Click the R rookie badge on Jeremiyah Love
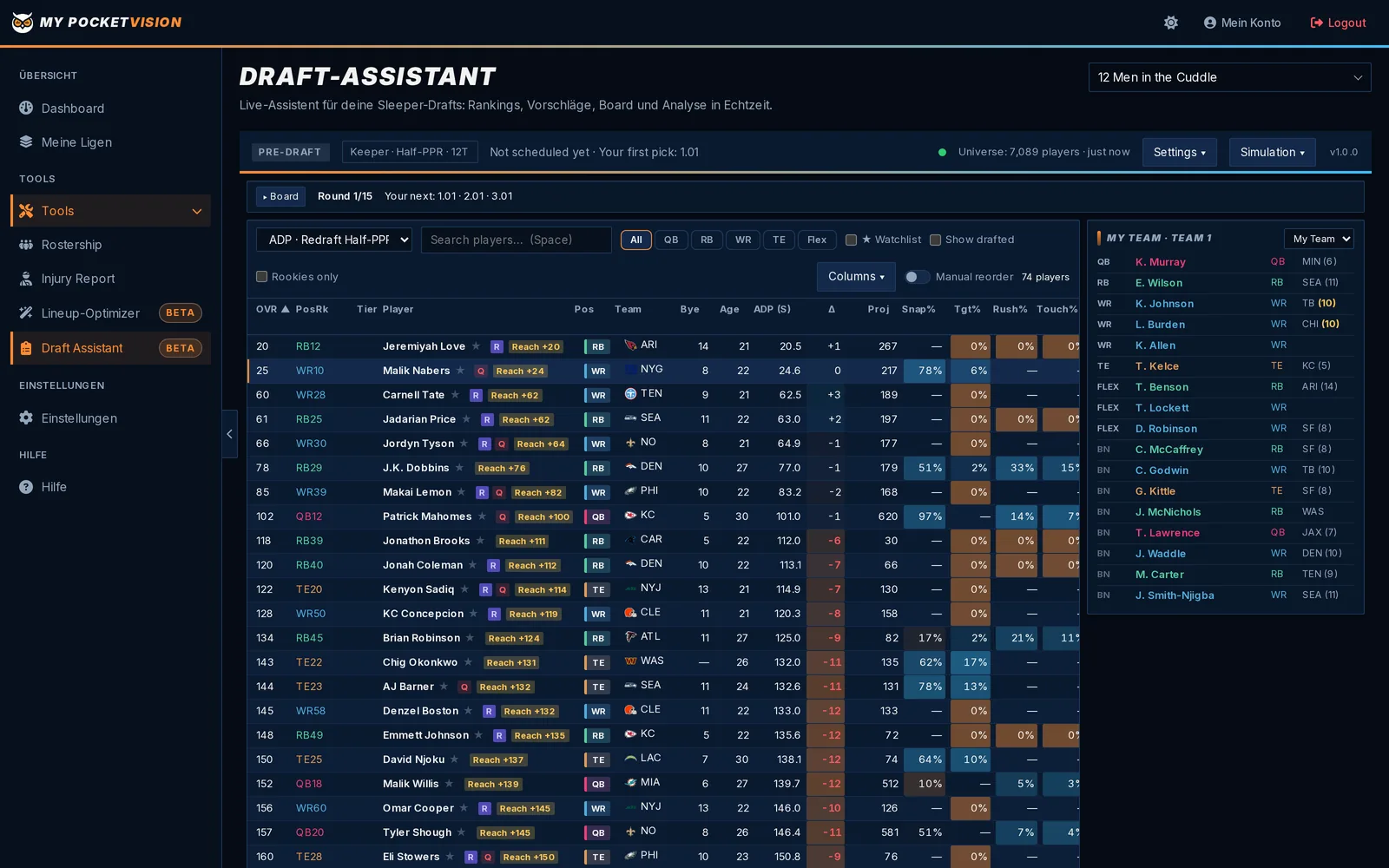This screenshot has width=1389, height=868. point(497,346)
